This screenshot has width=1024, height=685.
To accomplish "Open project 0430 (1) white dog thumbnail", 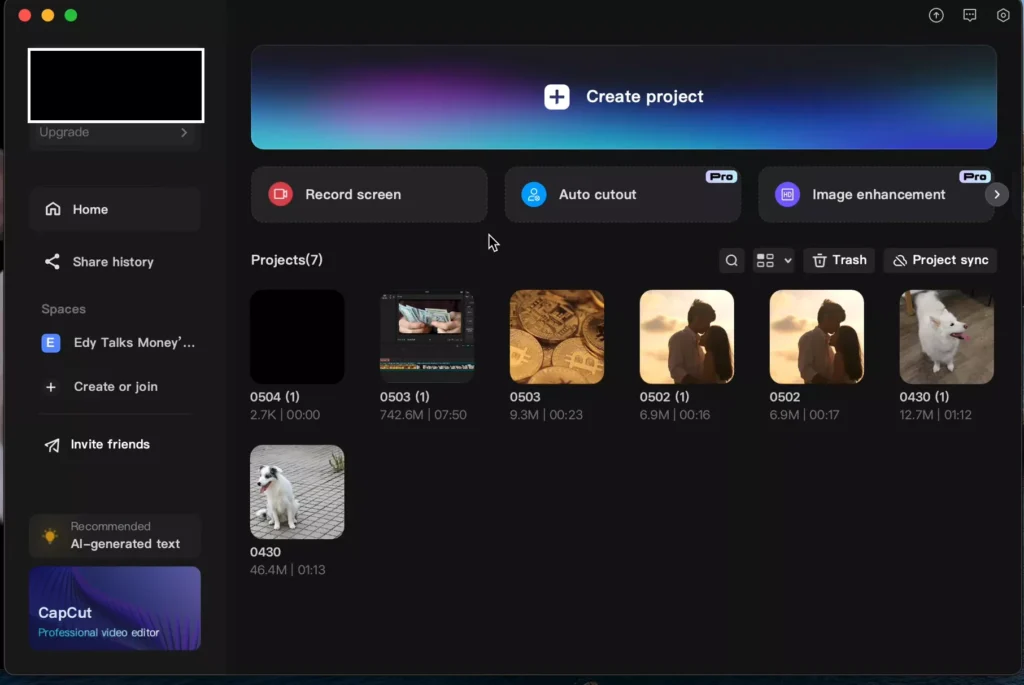I will click(947, 337).
